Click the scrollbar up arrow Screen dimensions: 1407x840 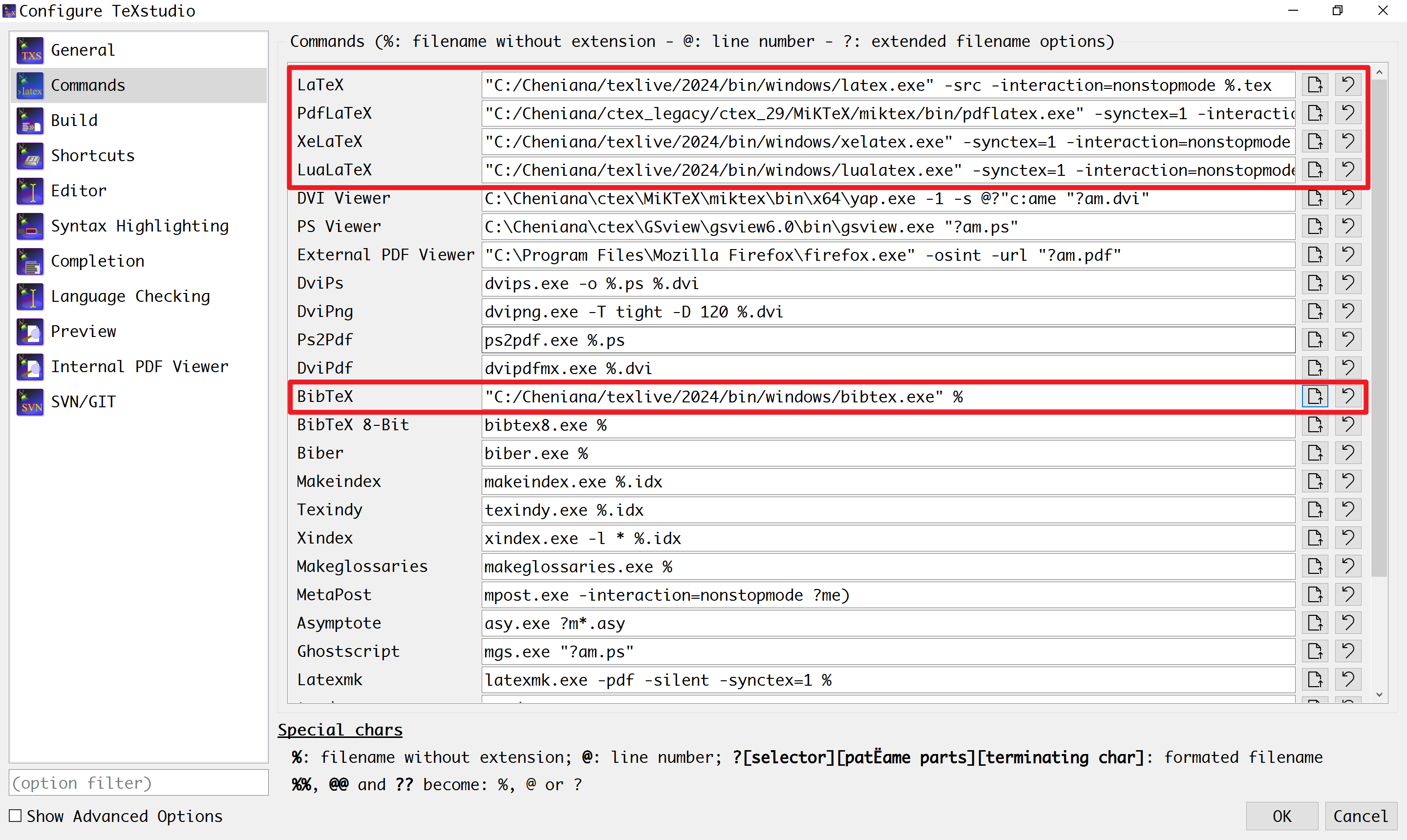(x=1379, y=72)
